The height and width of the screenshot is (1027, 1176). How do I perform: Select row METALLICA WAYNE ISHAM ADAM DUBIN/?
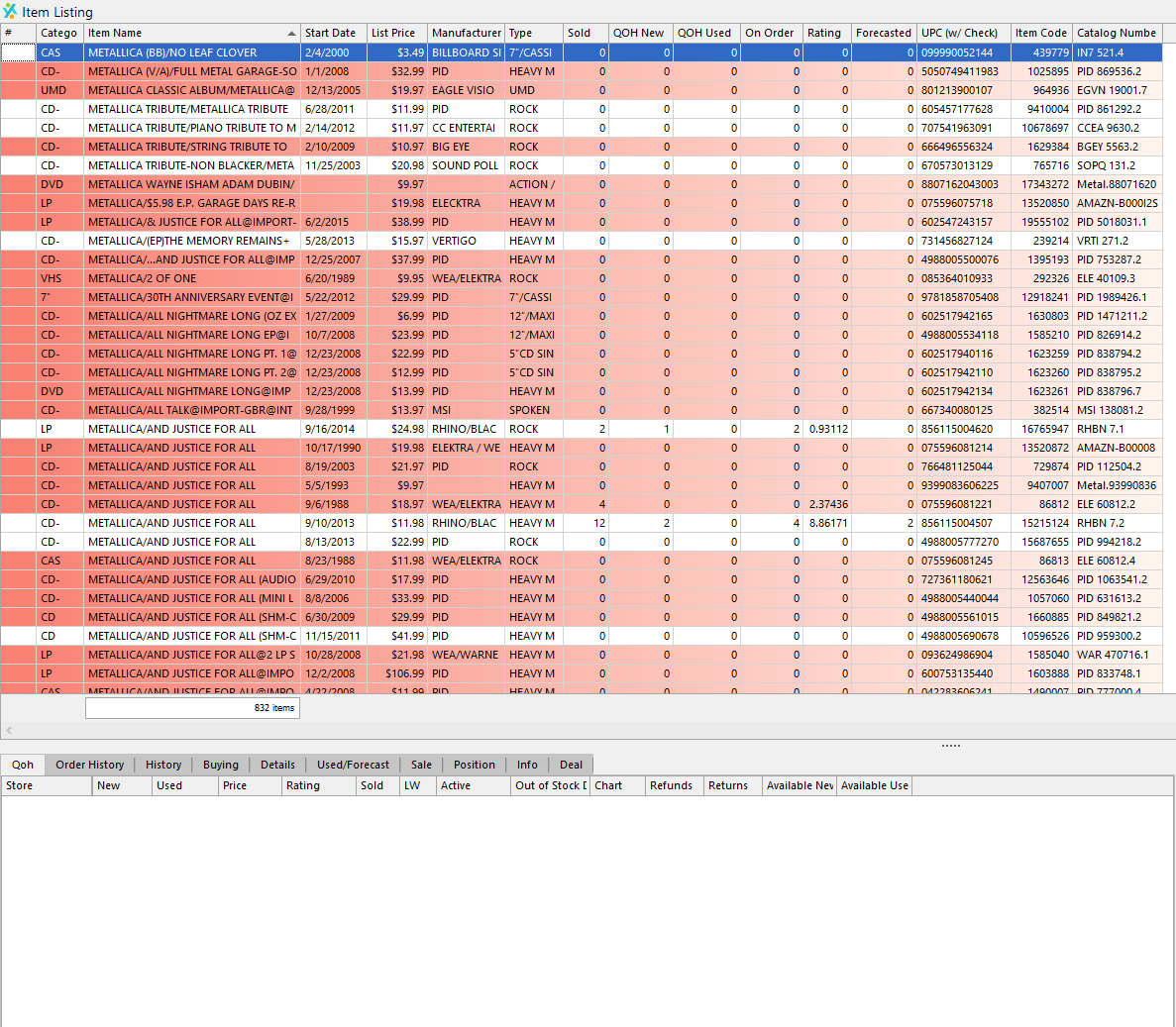pos(582,183)
